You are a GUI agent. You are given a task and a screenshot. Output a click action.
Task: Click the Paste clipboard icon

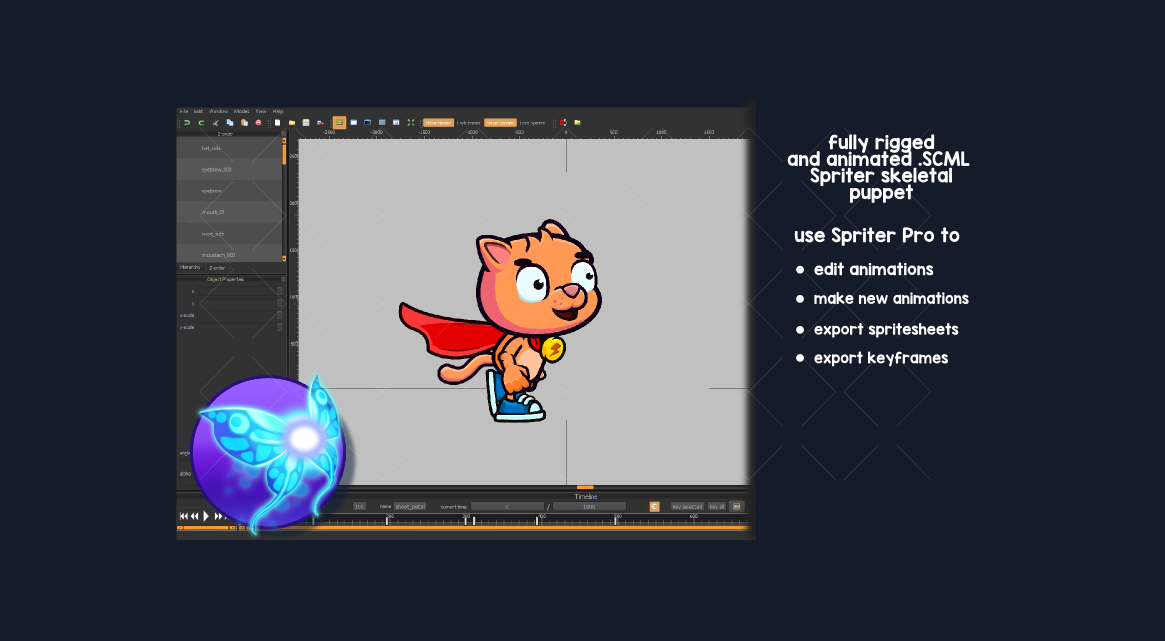point(244,123)
